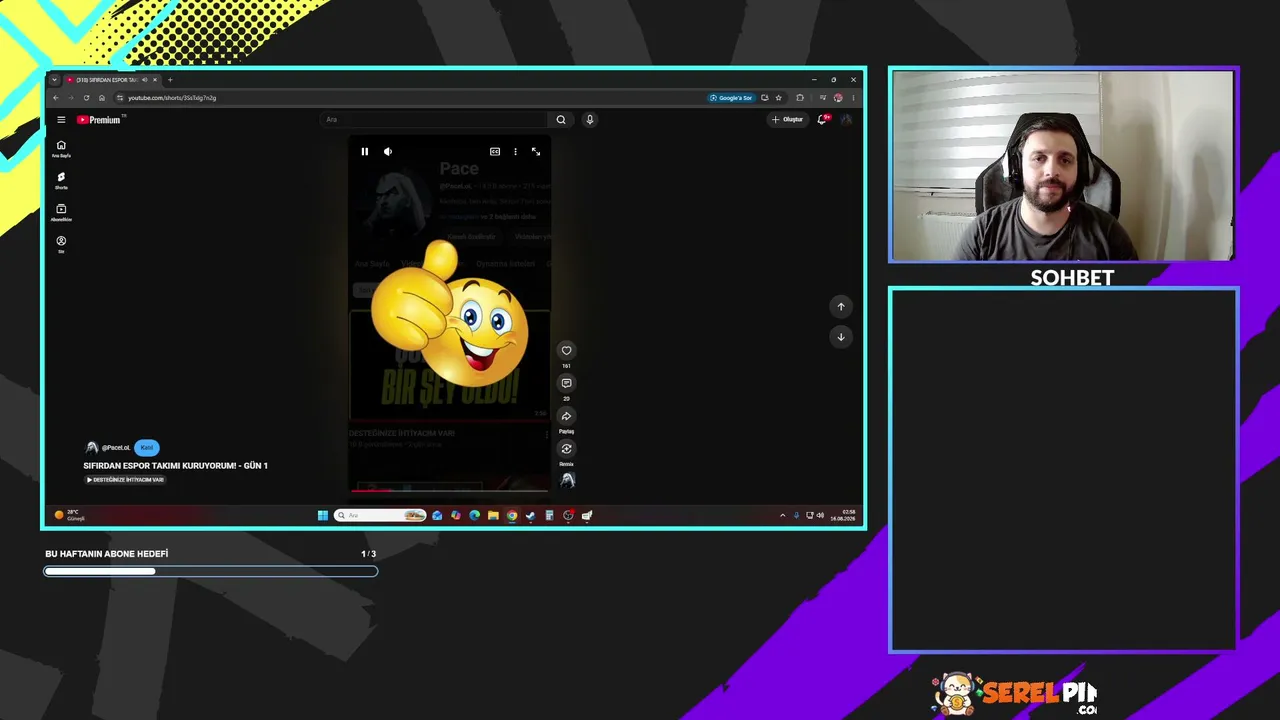Open the Siz page in the sidebar
This screenshot has width=1280, height=720.
coord(61,244)
